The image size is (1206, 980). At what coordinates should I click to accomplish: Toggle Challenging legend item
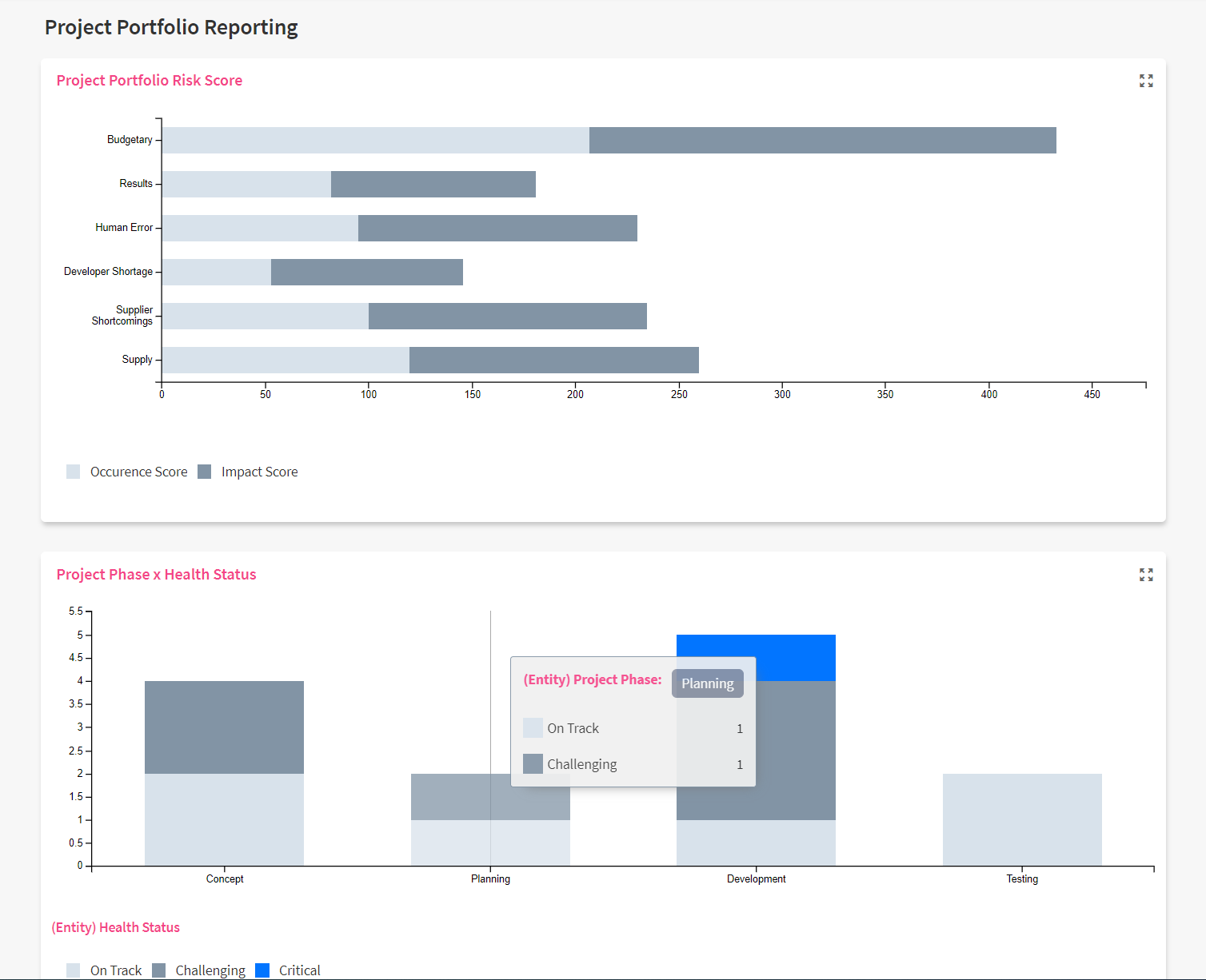(x=159, y=970)
